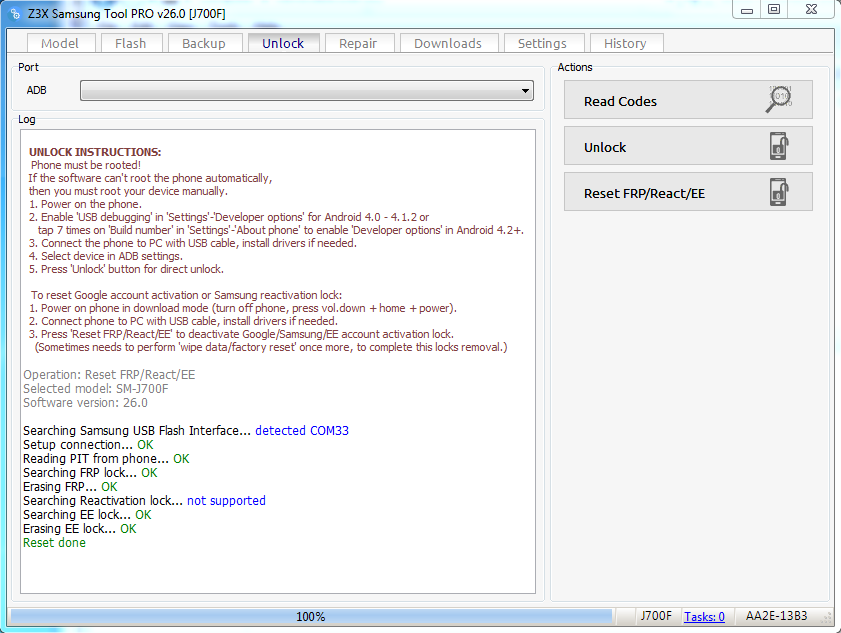
Task: Click 'Reset done' log line
Action: point(54,543)
